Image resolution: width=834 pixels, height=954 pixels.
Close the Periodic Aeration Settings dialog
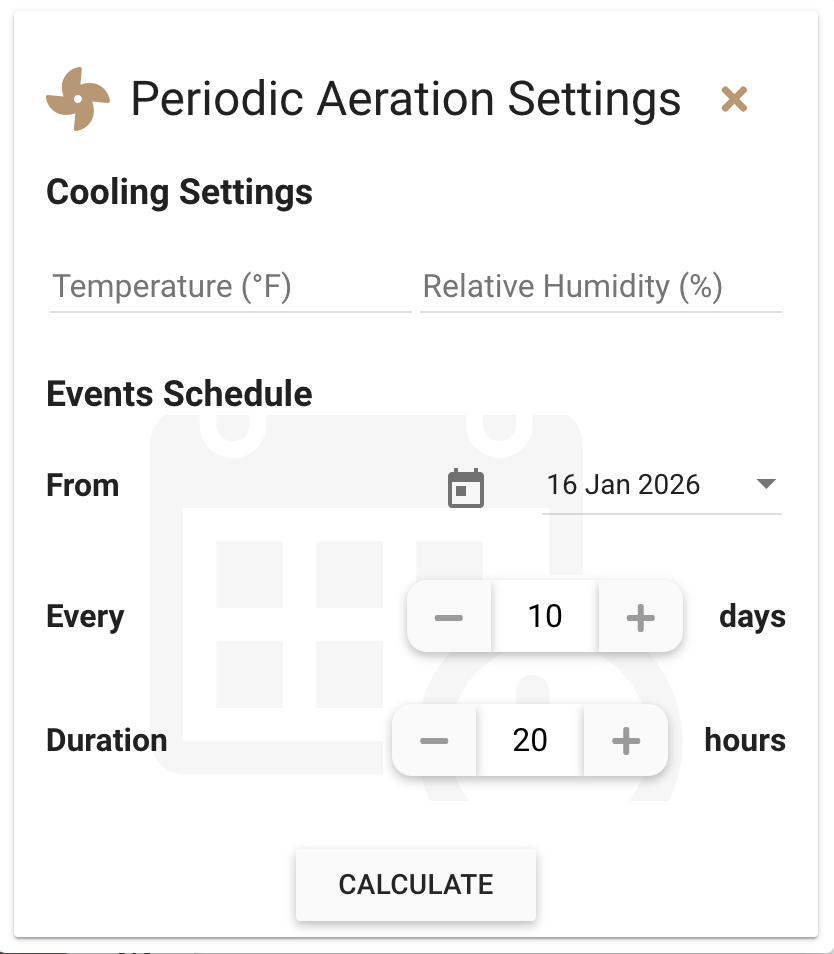point(734,99)
